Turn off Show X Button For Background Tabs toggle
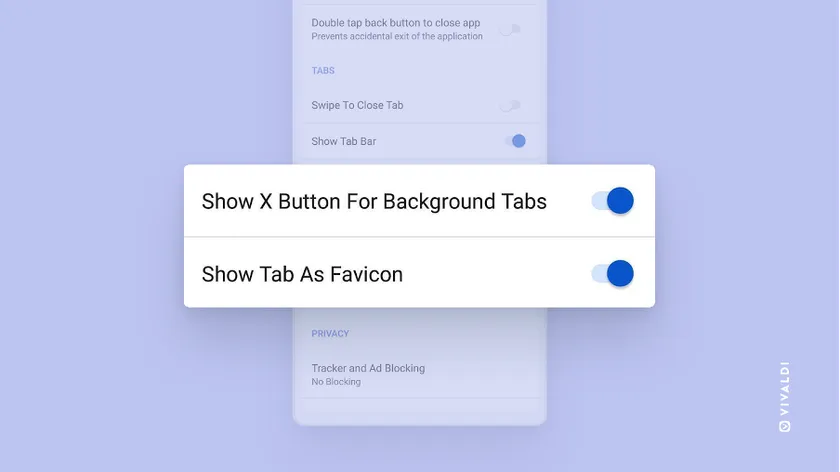The image size is (840, 472). point(613,201)
